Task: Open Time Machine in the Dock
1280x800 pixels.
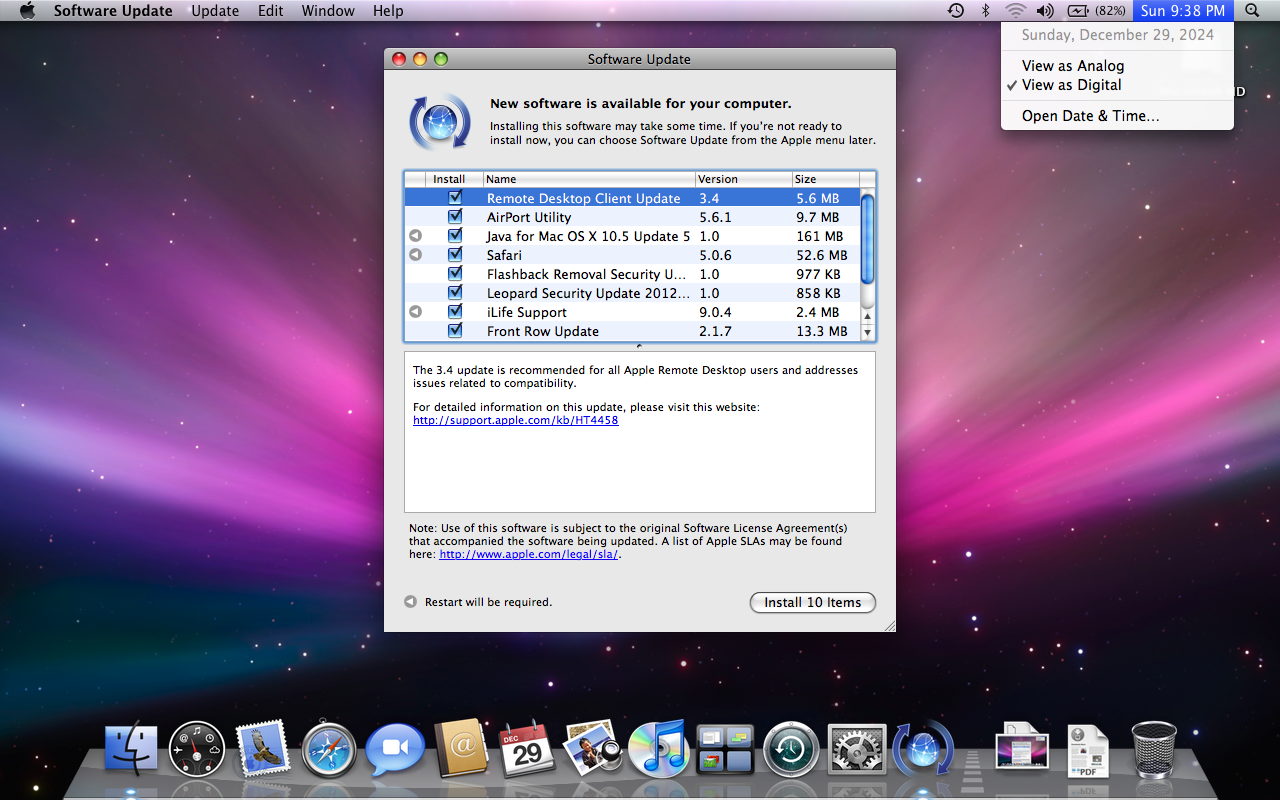Action: (791, 749)
